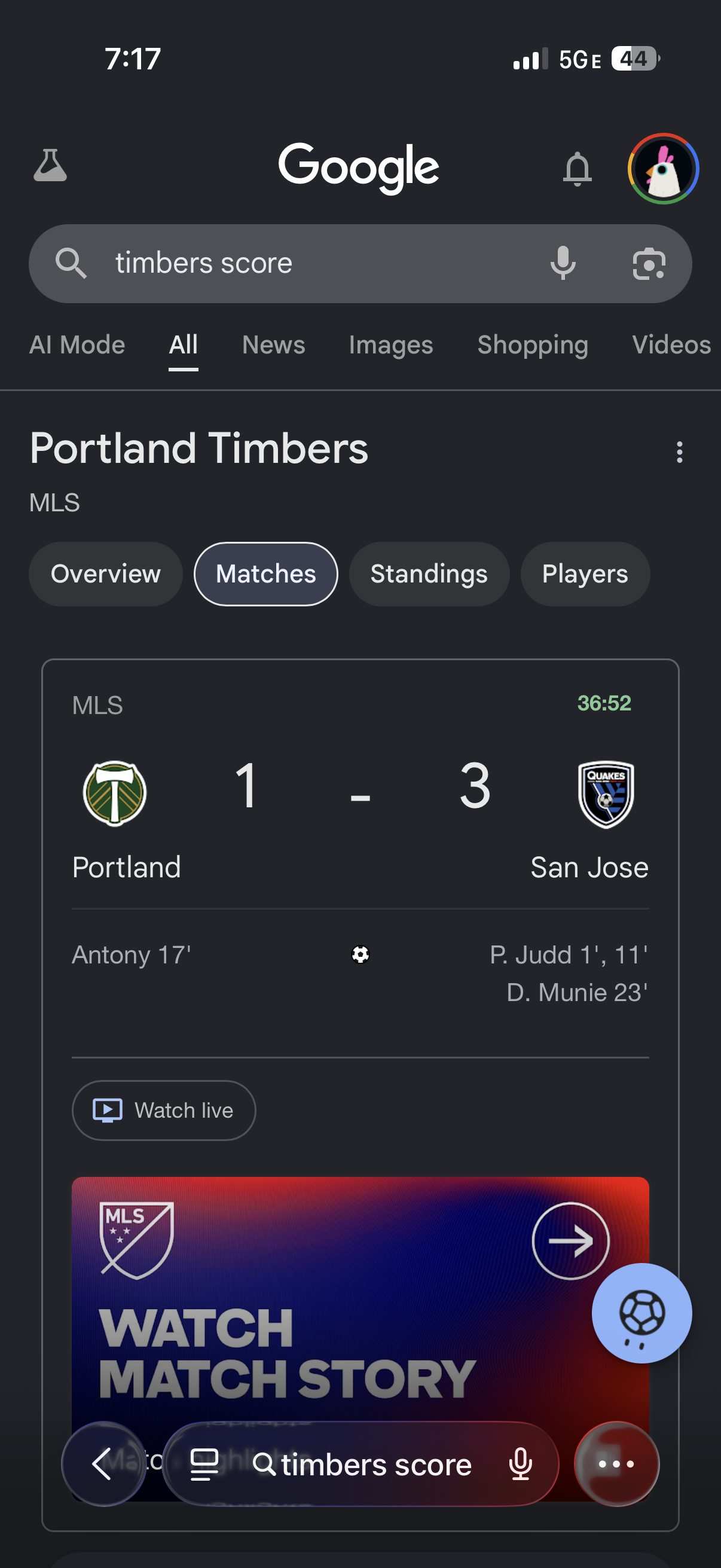Tap the Watch live button

click(164, 1111)
